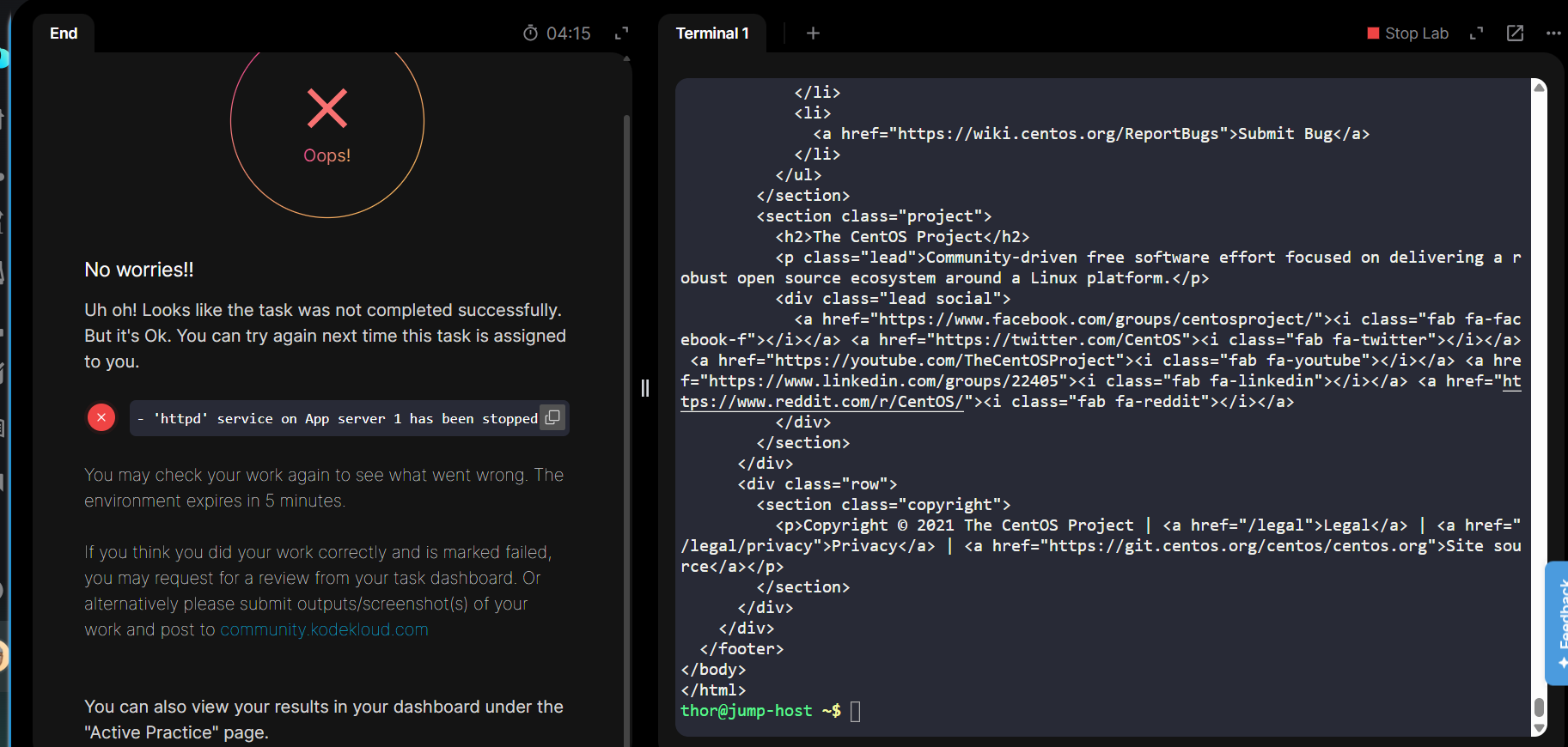Open the community.kodekloud.com link

tap(324, 629)
